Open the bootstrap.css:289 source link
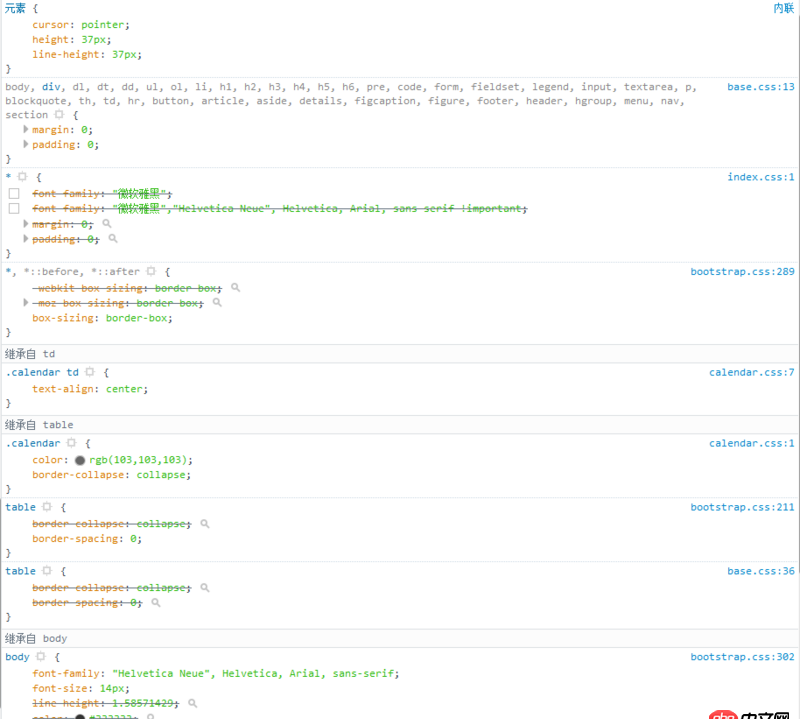 [742, 271]
